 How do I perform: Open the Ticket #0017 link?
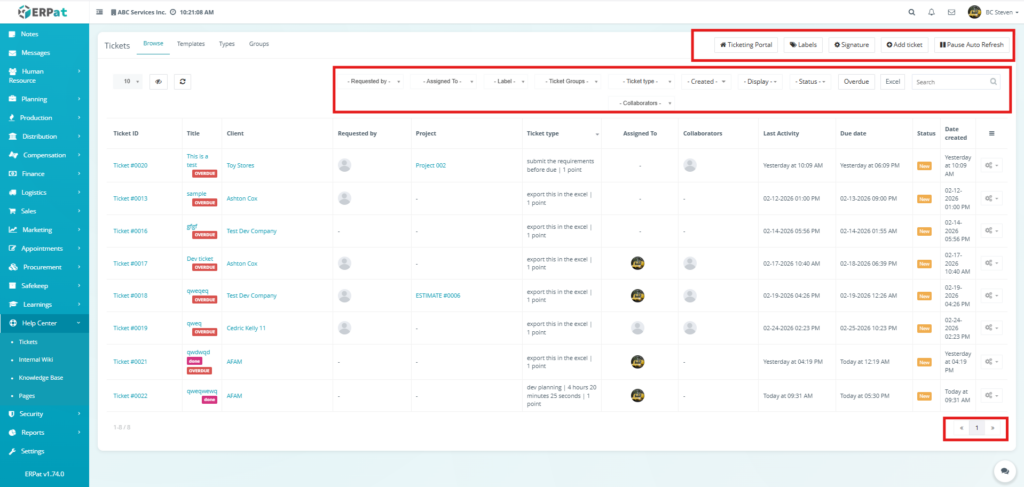tap(130, 263)
